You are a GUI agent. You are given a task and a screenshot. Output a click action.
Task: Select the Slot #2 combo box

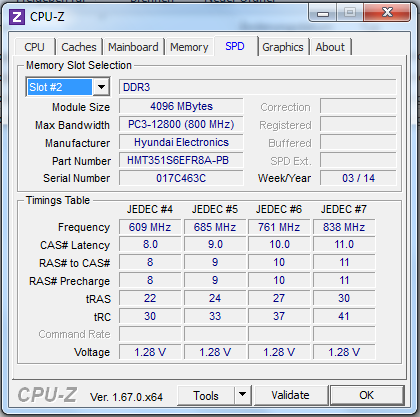click(x=68, y=87)
